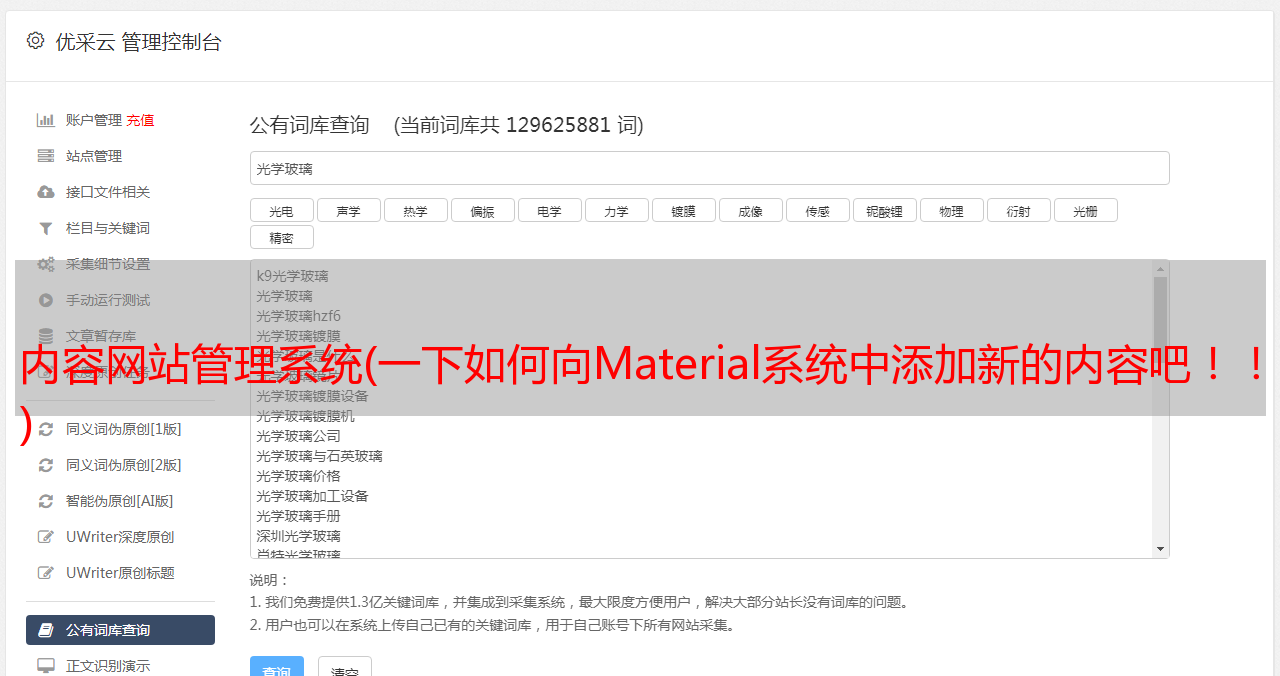Click the 精密 keyword tag button
Image resolution: width=1280 pixels, height=676 pixels.
click(281, 238)
